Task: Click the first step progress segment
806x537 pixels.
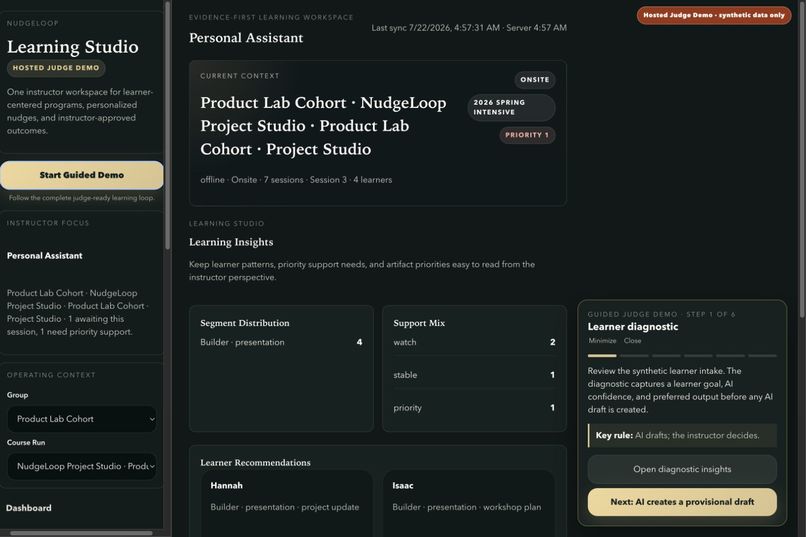Action: (x=602, y=356)
